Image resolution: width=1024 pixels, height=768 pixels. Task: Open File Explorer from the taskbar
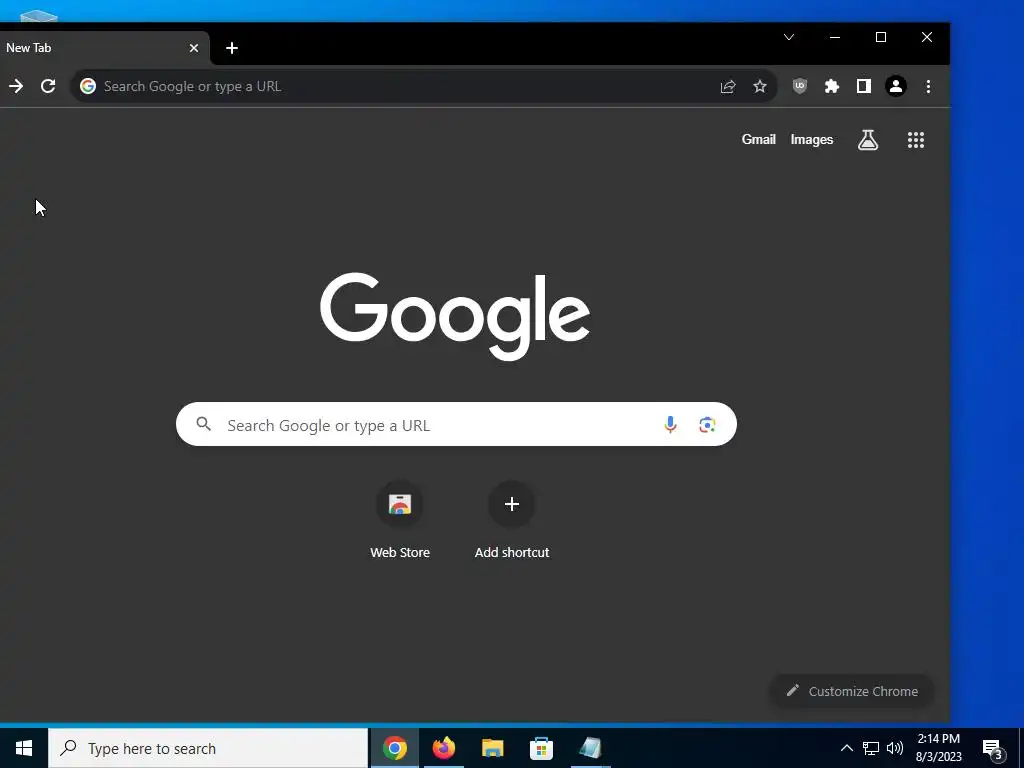(x=492, y=748)
